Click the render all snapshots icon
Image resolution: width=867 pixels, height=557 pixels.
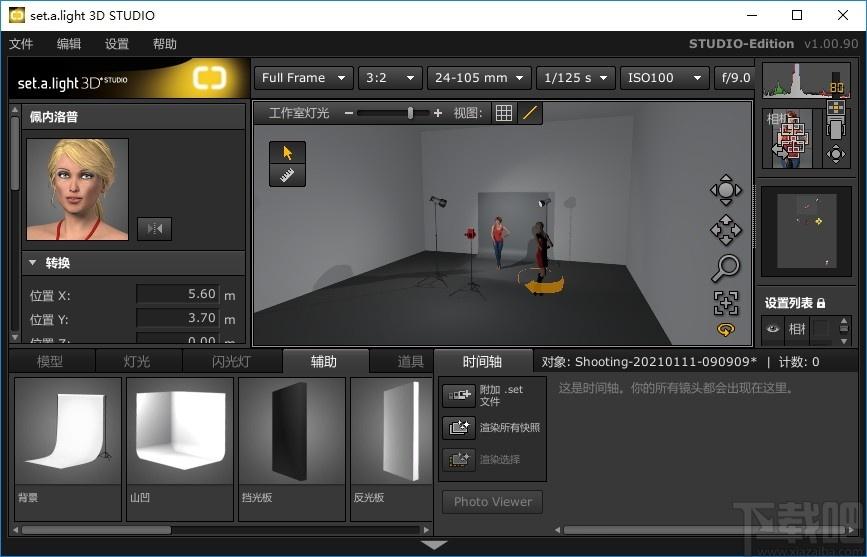point(459,427)
